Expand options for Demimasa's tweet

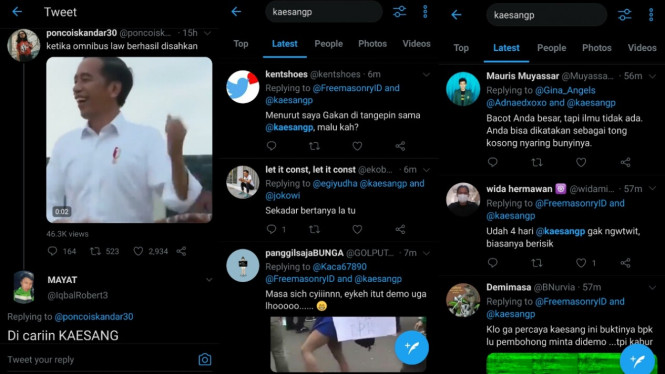click(652, 287)
